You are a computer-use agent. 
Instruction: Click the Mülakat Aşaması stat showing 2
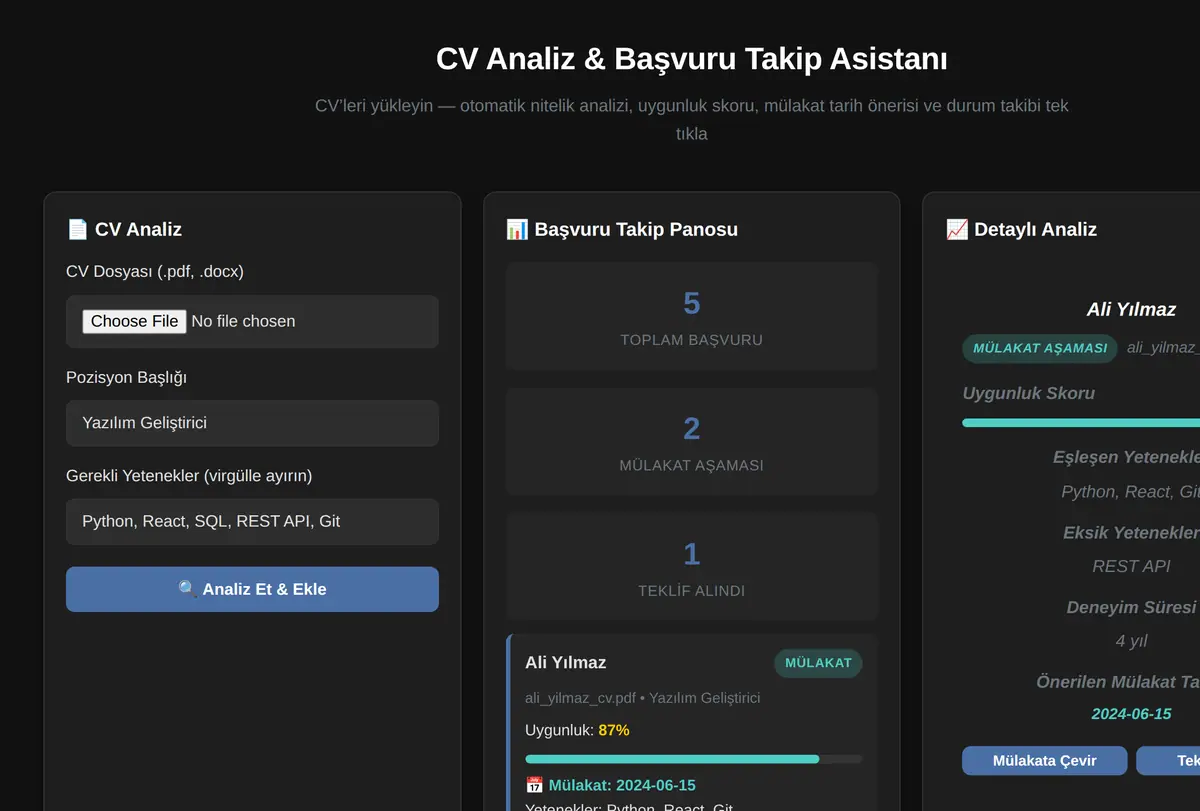tap(692, 442)
